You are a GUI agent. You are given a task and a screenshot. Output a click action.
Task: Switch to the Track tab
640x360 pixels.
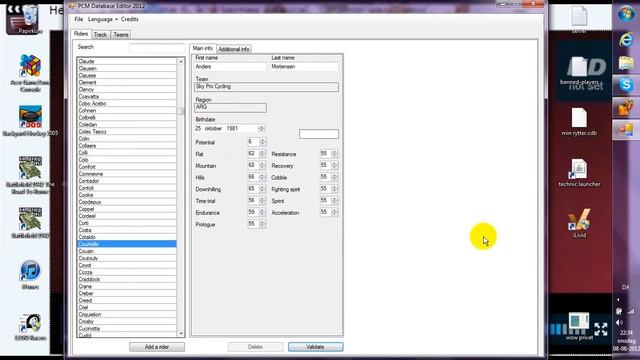pos(100,35)
